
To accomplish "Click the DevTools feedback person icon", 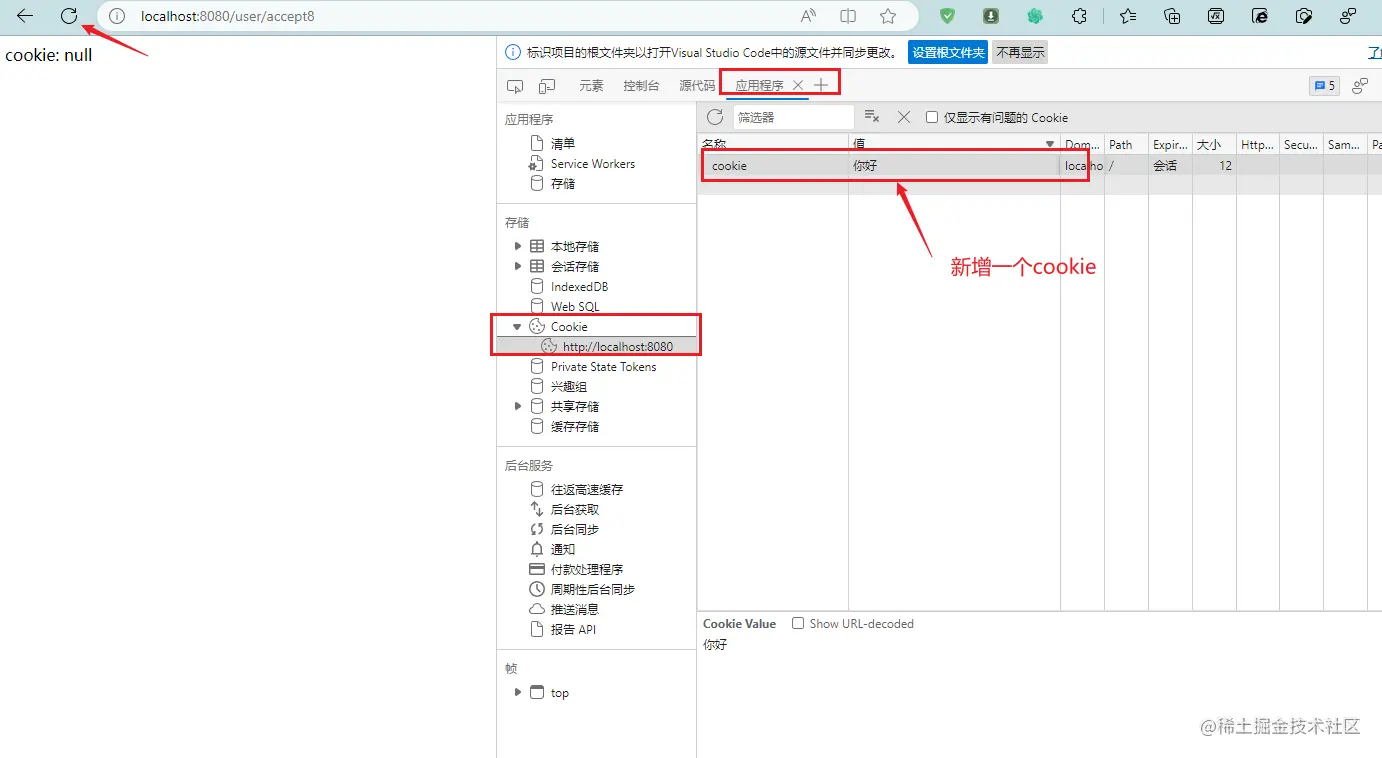I will (x=1360, y=86).
